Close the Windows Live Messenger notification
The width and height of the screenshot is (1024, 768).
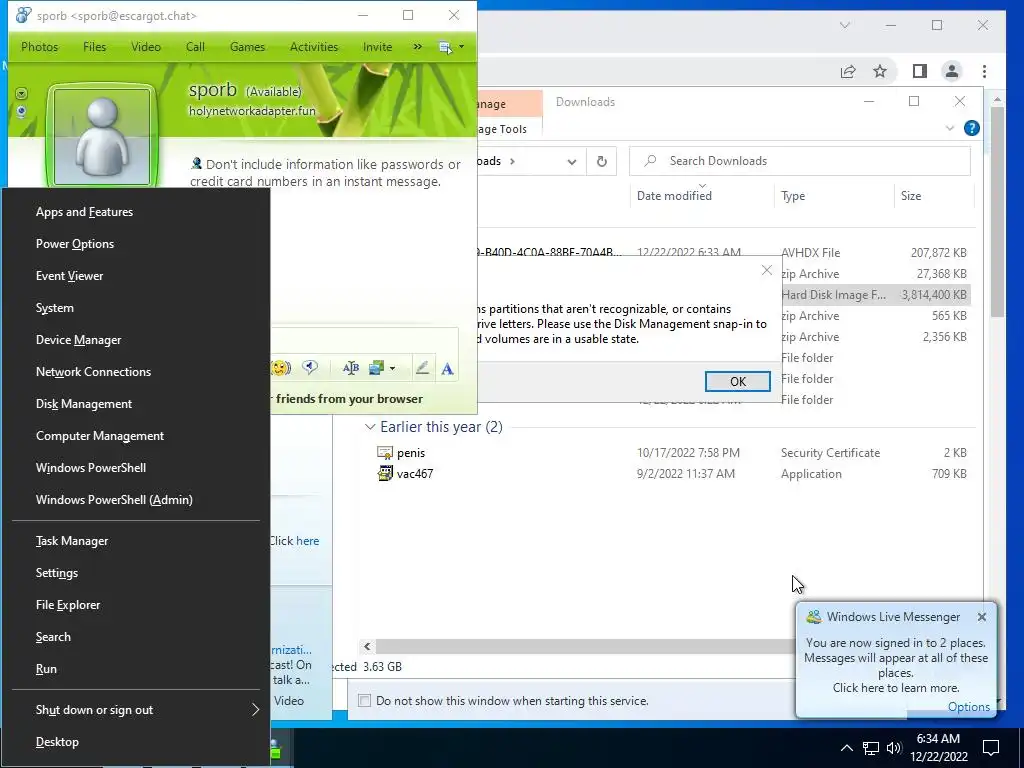982,616
